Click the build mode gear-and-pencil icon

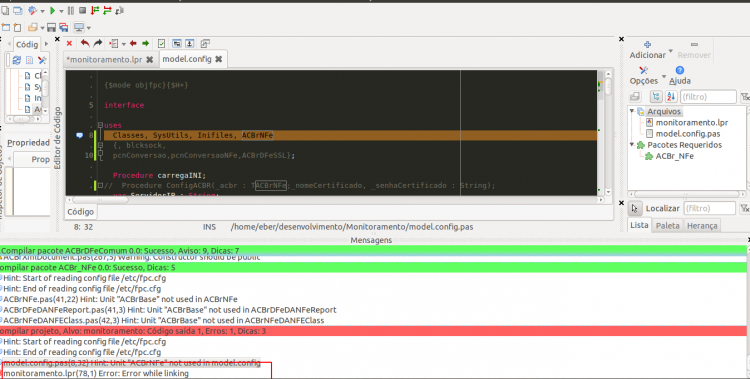(33, 10)
